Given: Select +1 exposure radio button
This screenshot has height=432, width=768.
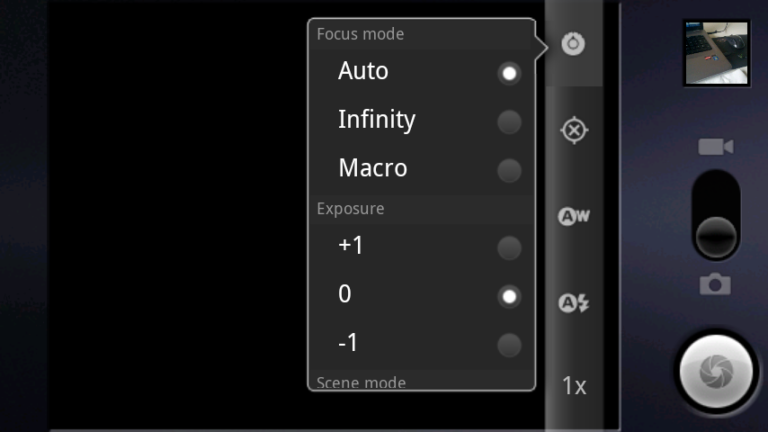Looking at the screenshot, I should pyautogui.click(x=509, y=248).
